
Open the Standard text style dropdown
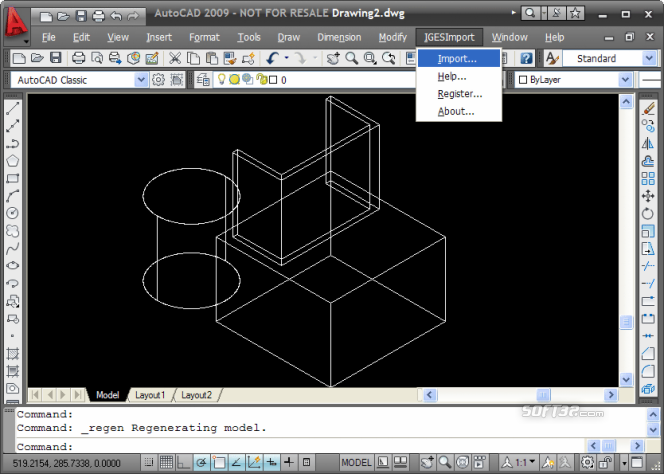point(649,58)
